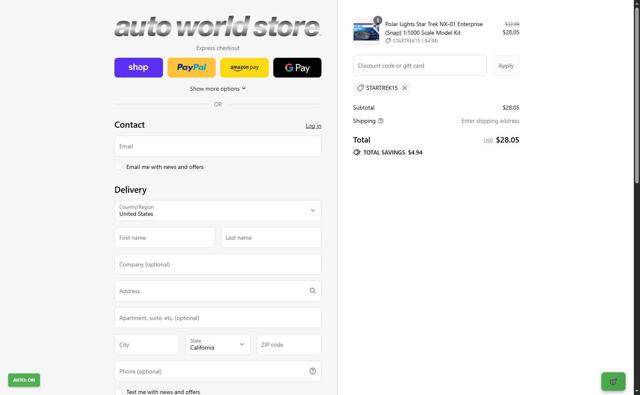Click the address search magnifier icon
Screen dimensions: 640x395
coord(313,291)
